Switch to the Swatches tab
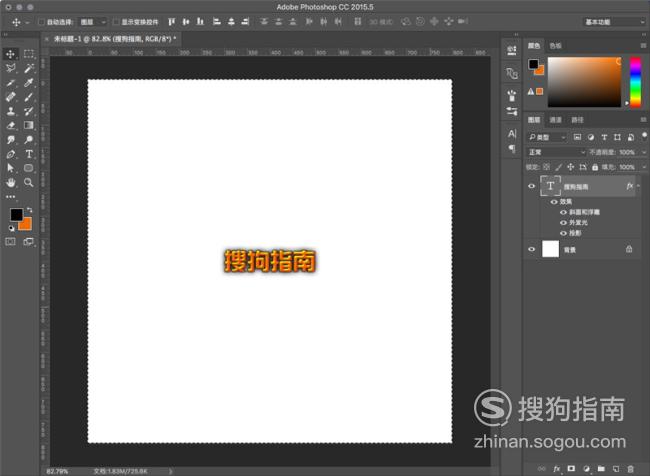Viewport: 650px width, 476px height. 555,46
